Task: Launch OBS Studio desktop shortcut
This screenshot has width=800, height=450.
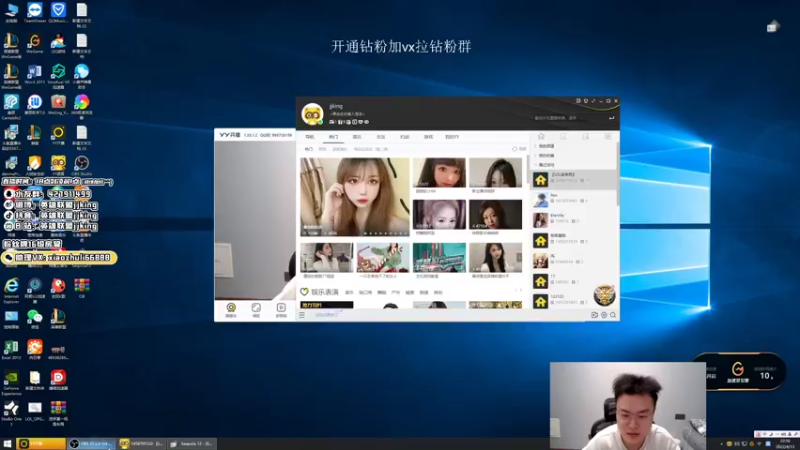Action: coord(82,166)
